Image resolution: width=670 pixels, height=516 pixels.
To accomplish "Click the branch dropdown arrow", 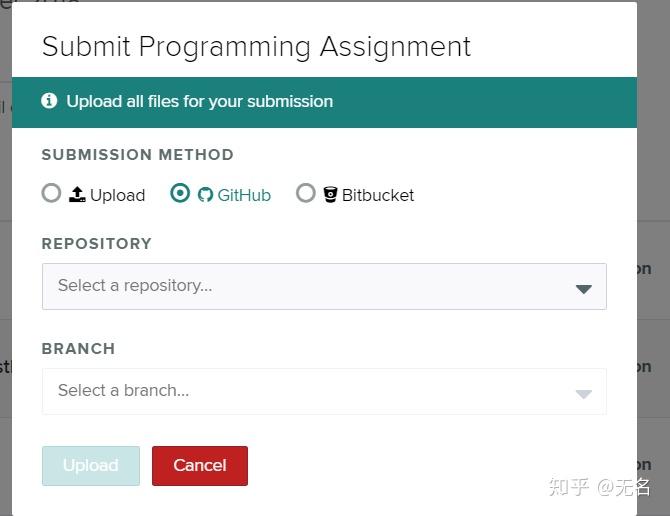I will click(x=584, y=394).
